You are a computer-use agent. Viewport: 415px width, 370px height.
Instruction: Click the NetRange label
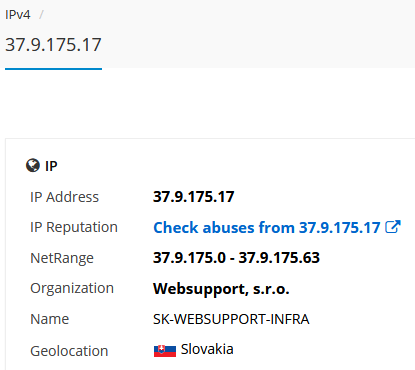tap(62, 258)
